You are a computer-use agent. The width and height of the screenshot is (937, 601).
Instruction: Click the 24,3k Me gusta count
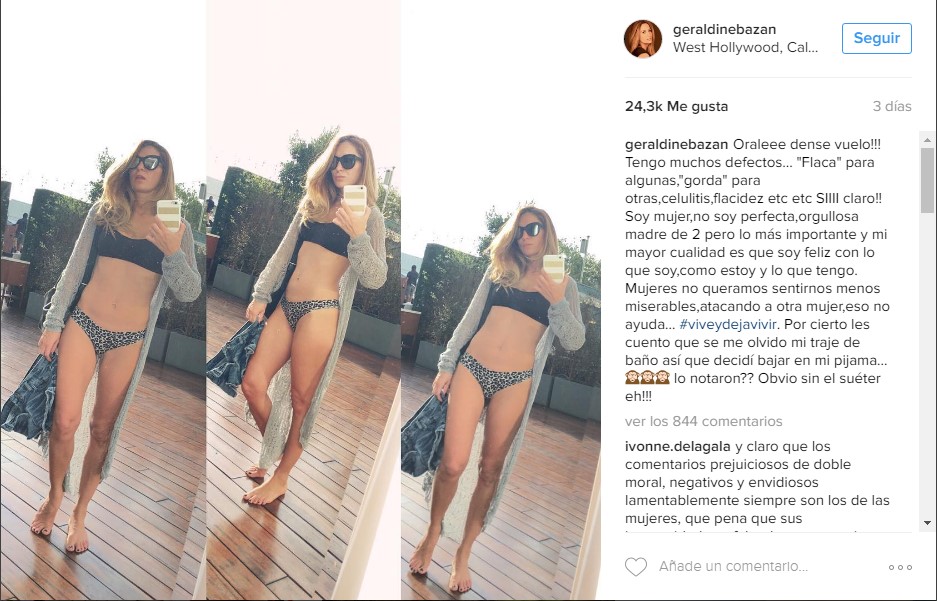point(676,106)
